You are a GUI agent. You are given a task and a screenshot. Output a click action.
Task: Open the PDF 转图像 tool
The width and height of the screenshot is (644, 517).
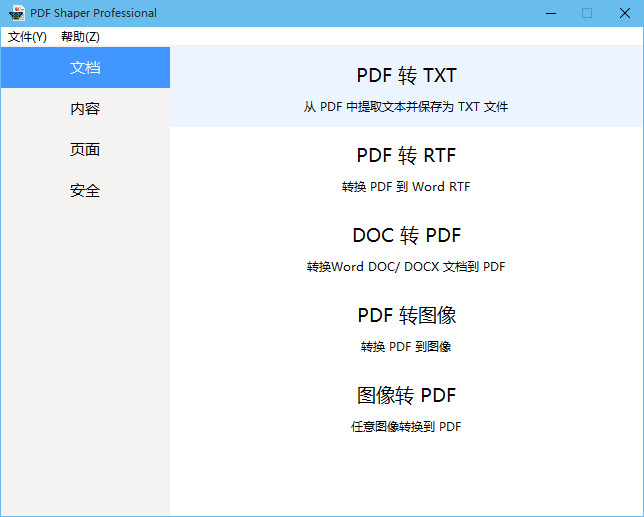pos(406,316)
